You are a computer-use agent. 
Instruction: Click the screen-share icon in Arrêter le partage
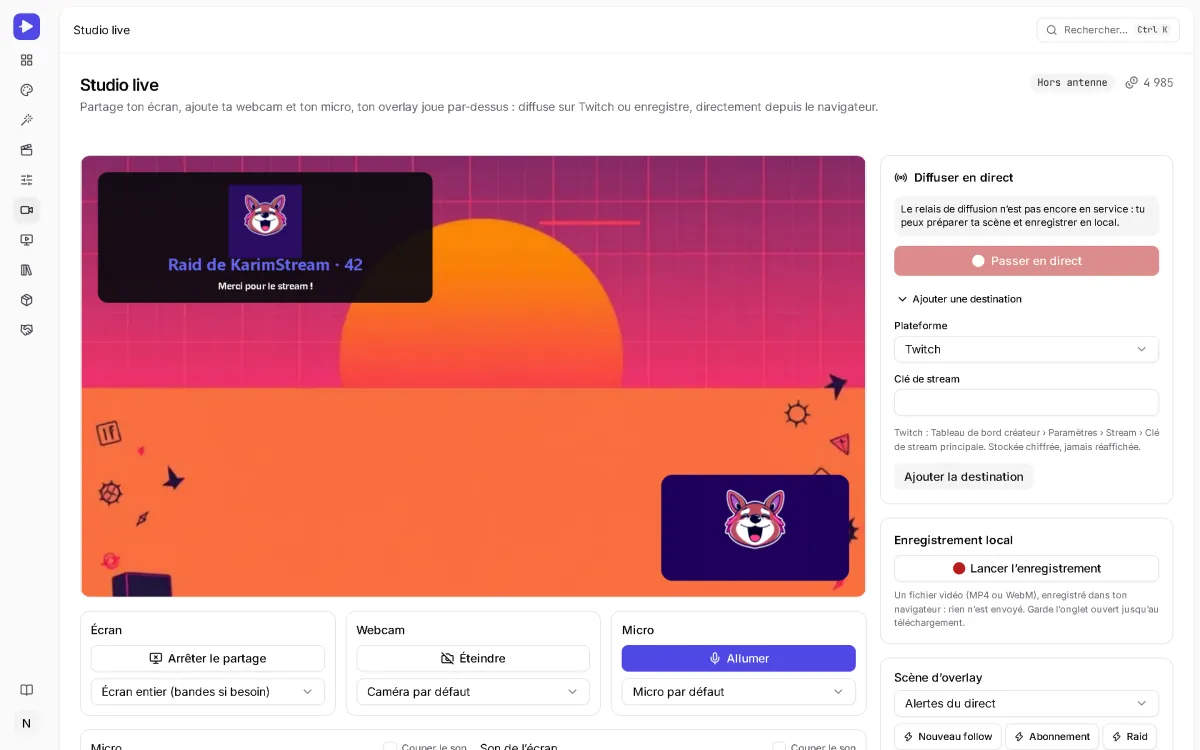(x=156, y=659)
